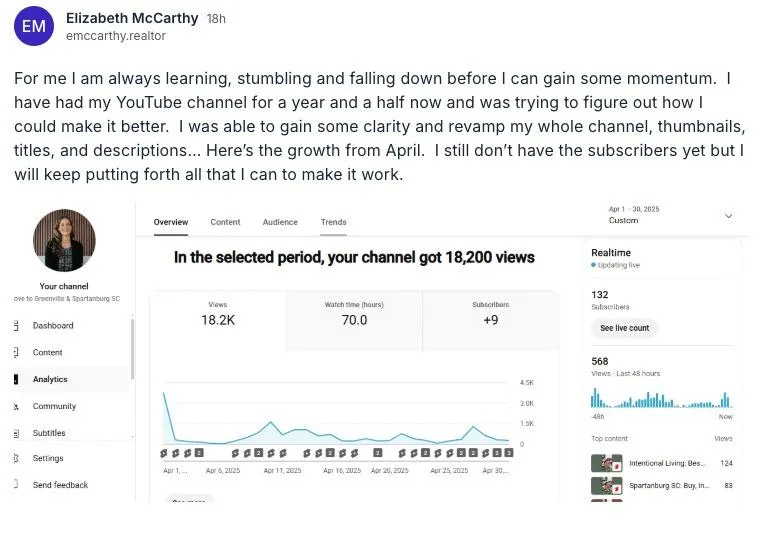Open the Trends tab
This screenshot has height=540, width=774.
(x=333, y=222)
